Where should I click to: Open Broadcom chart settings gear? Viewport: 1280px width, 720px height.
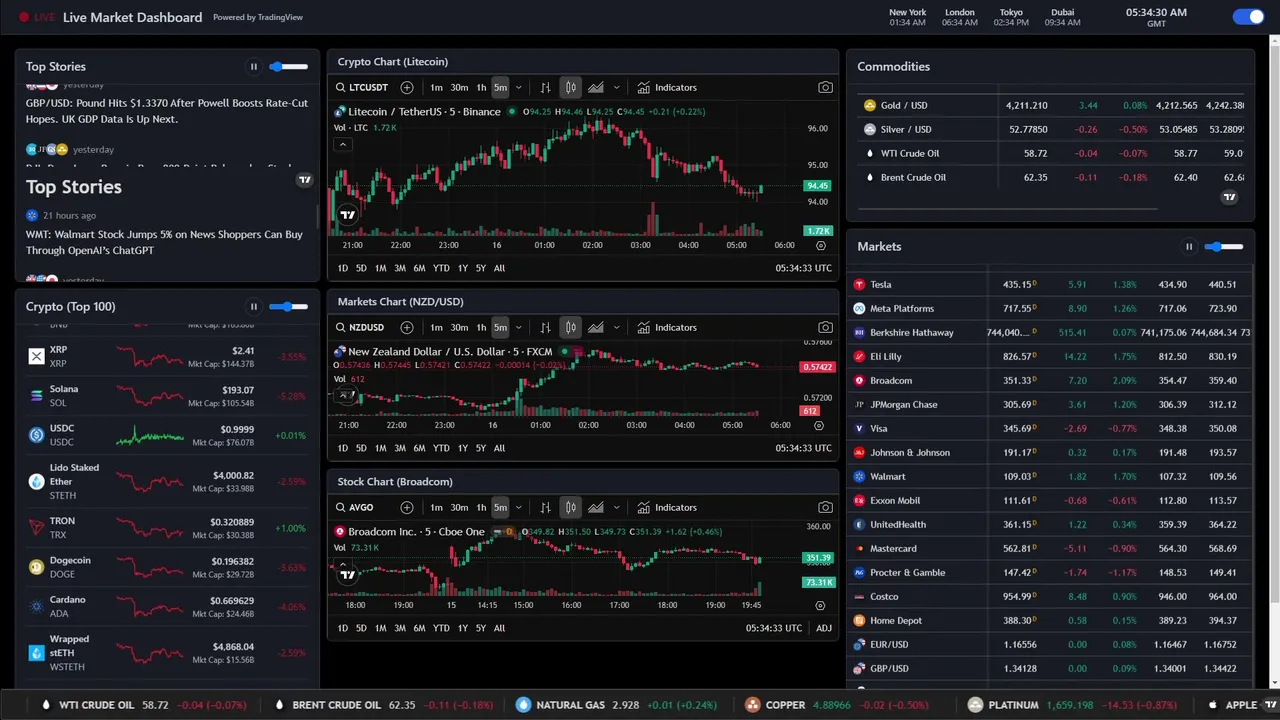click(x=820, y=605)
